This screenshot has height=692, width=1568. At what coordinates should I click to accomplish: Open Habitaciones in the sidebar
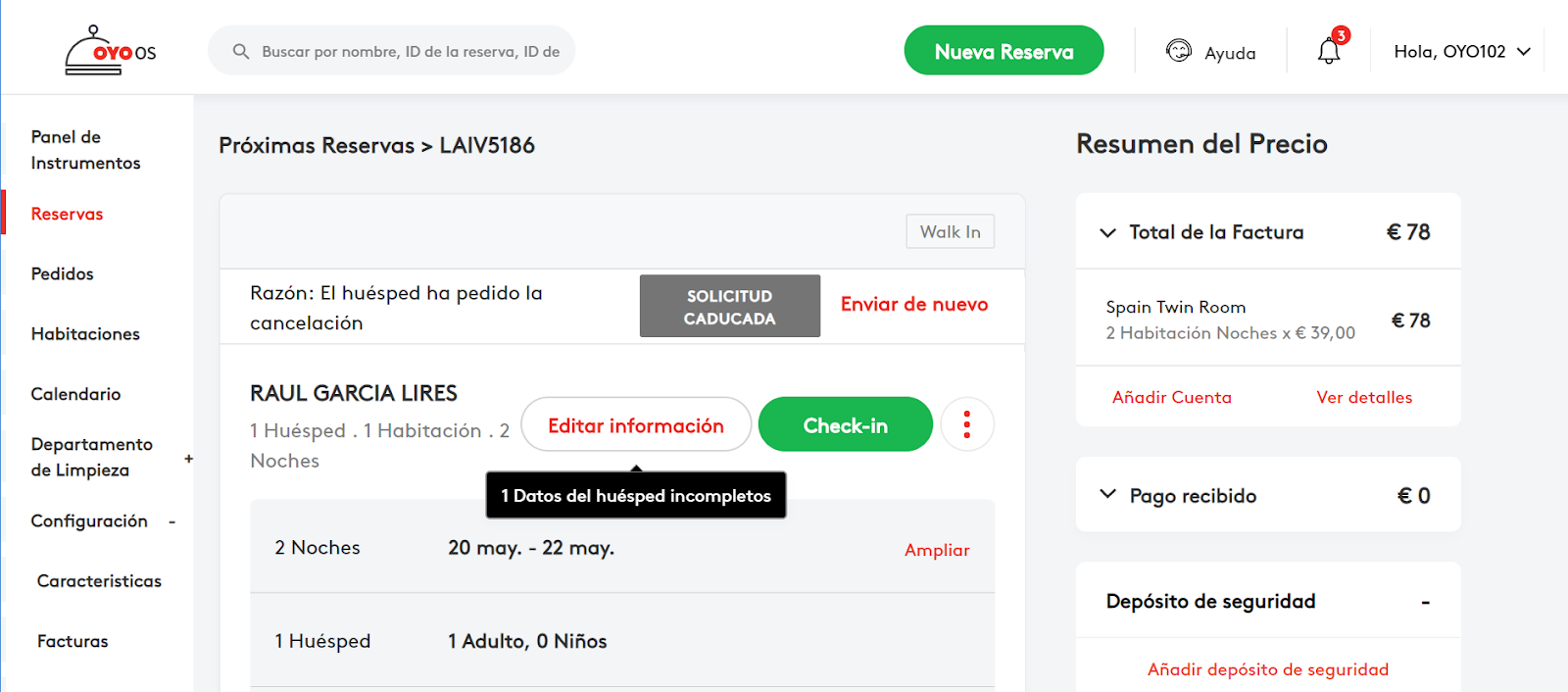[x=85, y=334]
